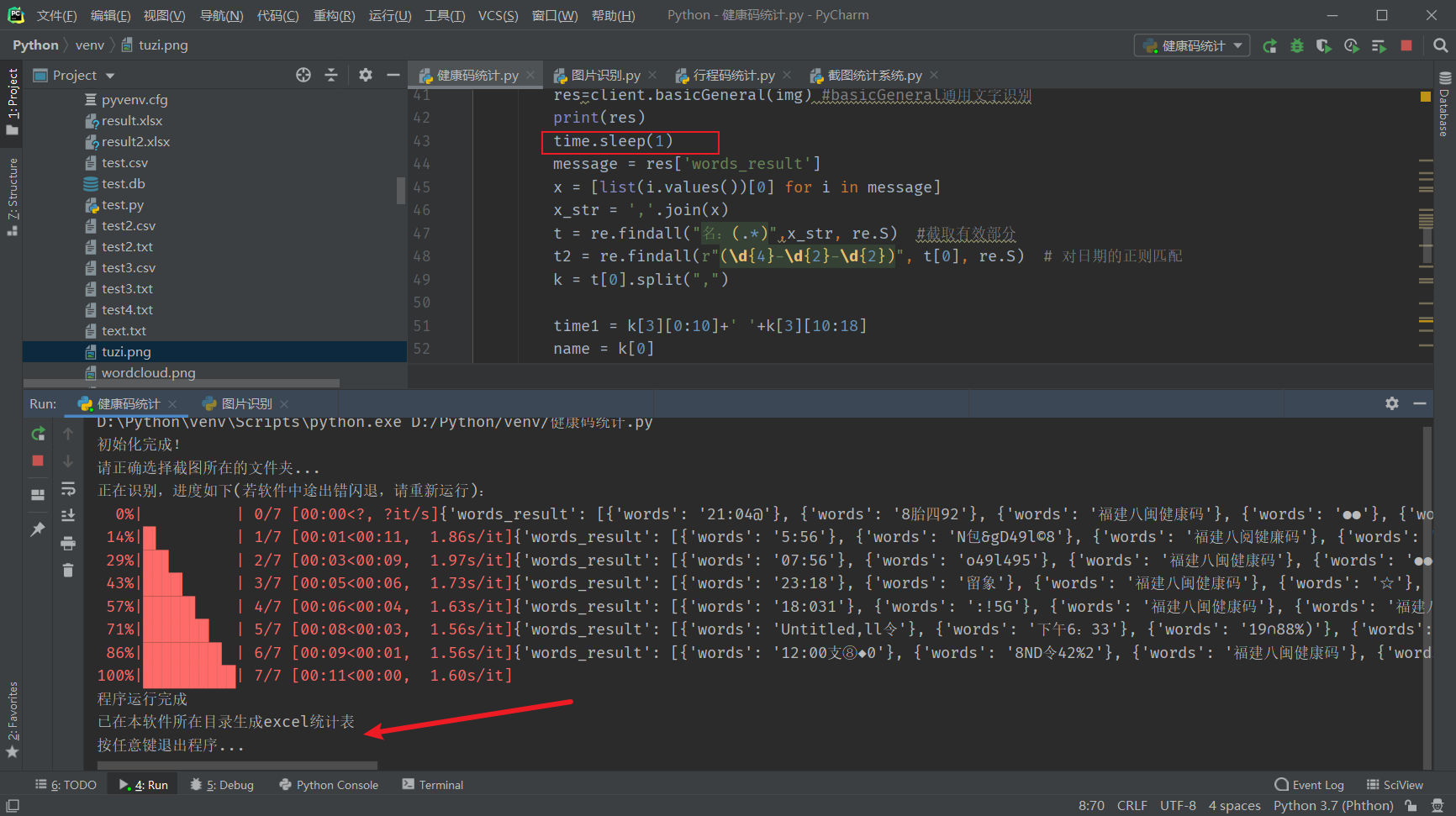The width and height of the screenshot is (1456, 816).
Task: Click the concurrent run icon next to Stop
Action: tap(1379, 46)
